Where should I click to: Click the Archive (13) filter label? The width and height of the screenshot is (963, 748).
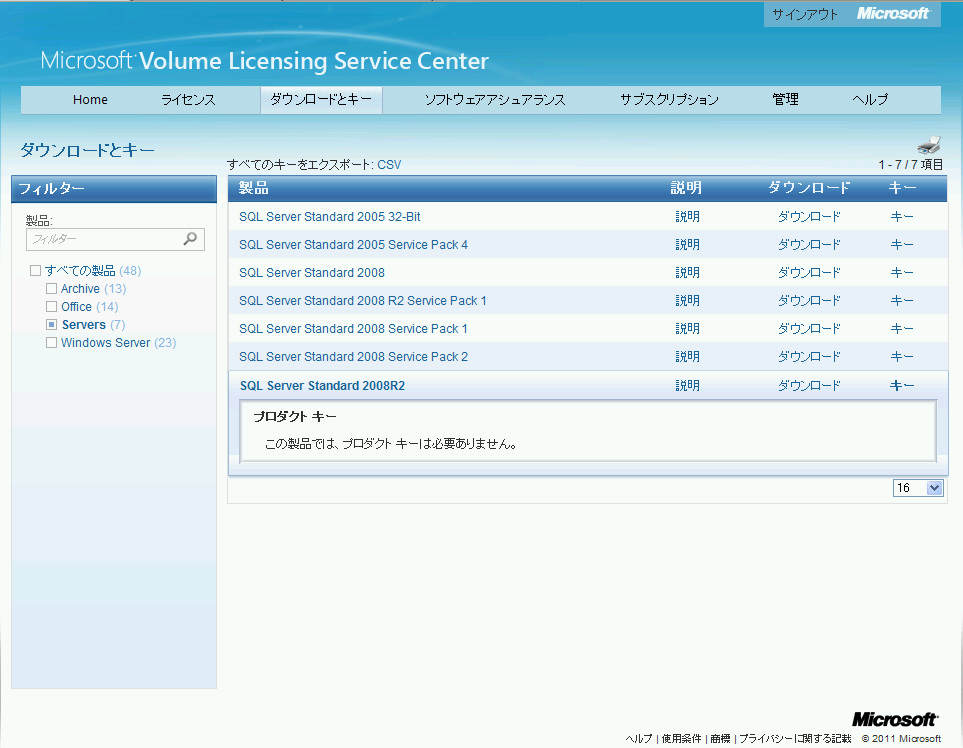point(93,289)
